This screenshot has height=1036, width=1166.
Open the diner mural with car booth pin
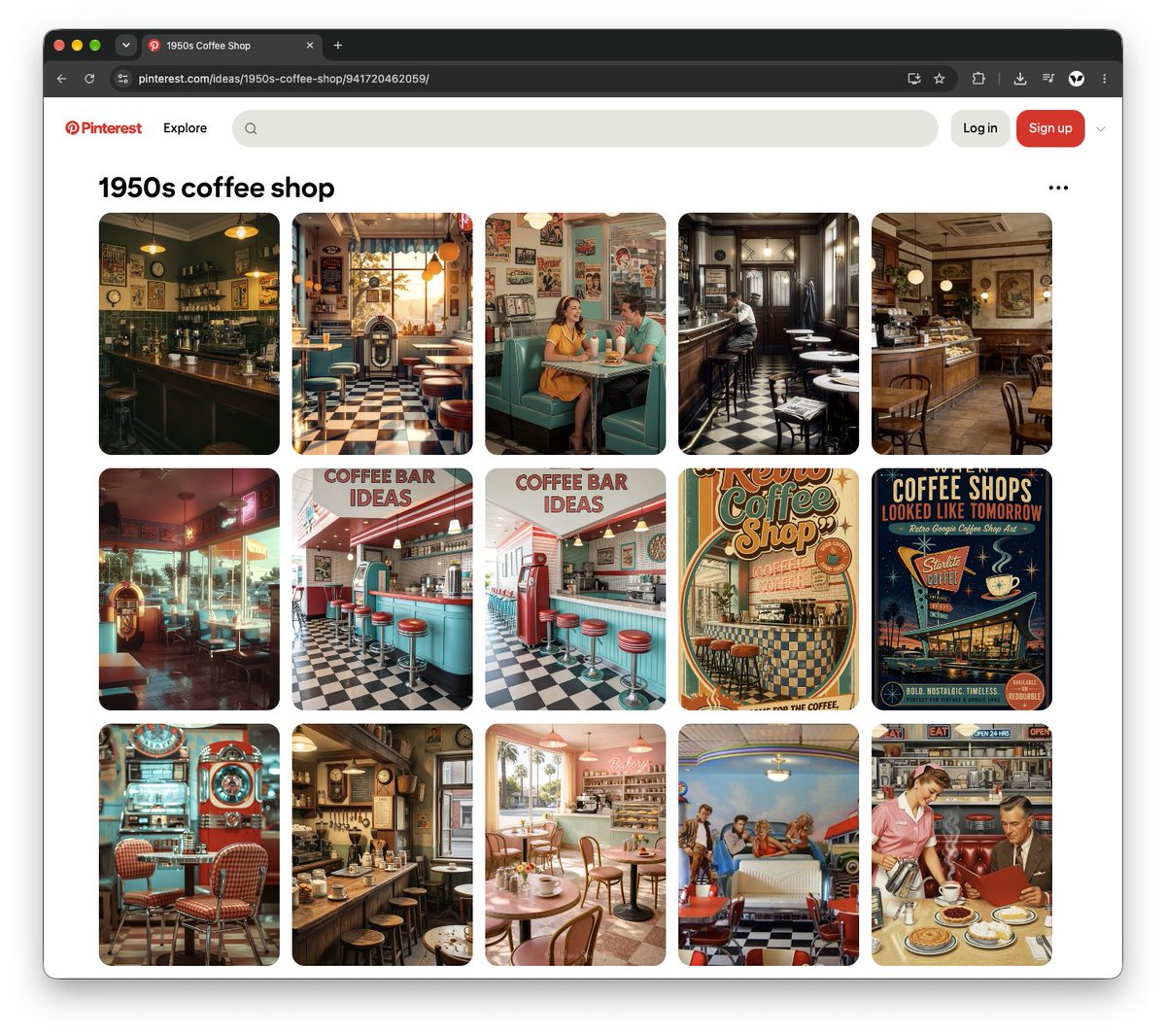pos(769,845)
